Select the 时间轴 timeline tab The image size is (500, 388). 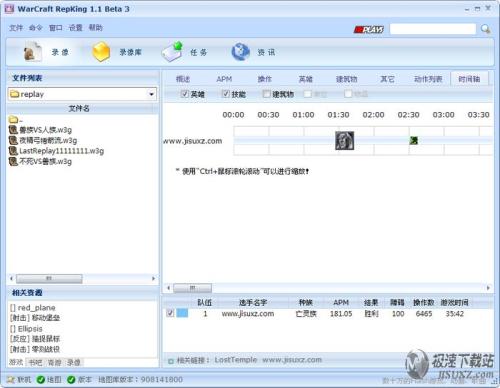click(469, 79)
